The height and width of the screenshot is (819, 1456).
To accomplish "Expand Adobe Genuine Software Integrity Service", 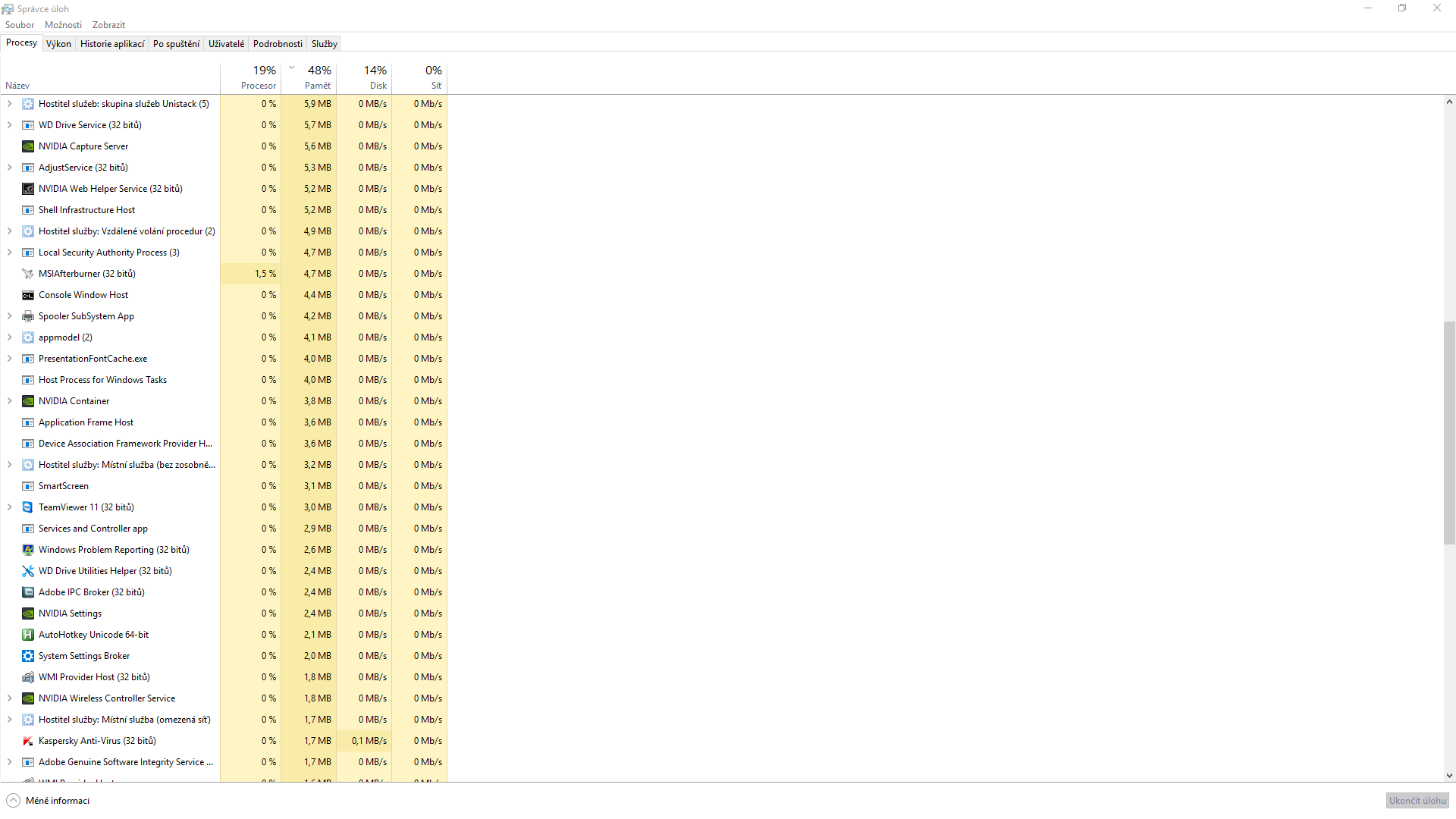I will tap(10, 762).
